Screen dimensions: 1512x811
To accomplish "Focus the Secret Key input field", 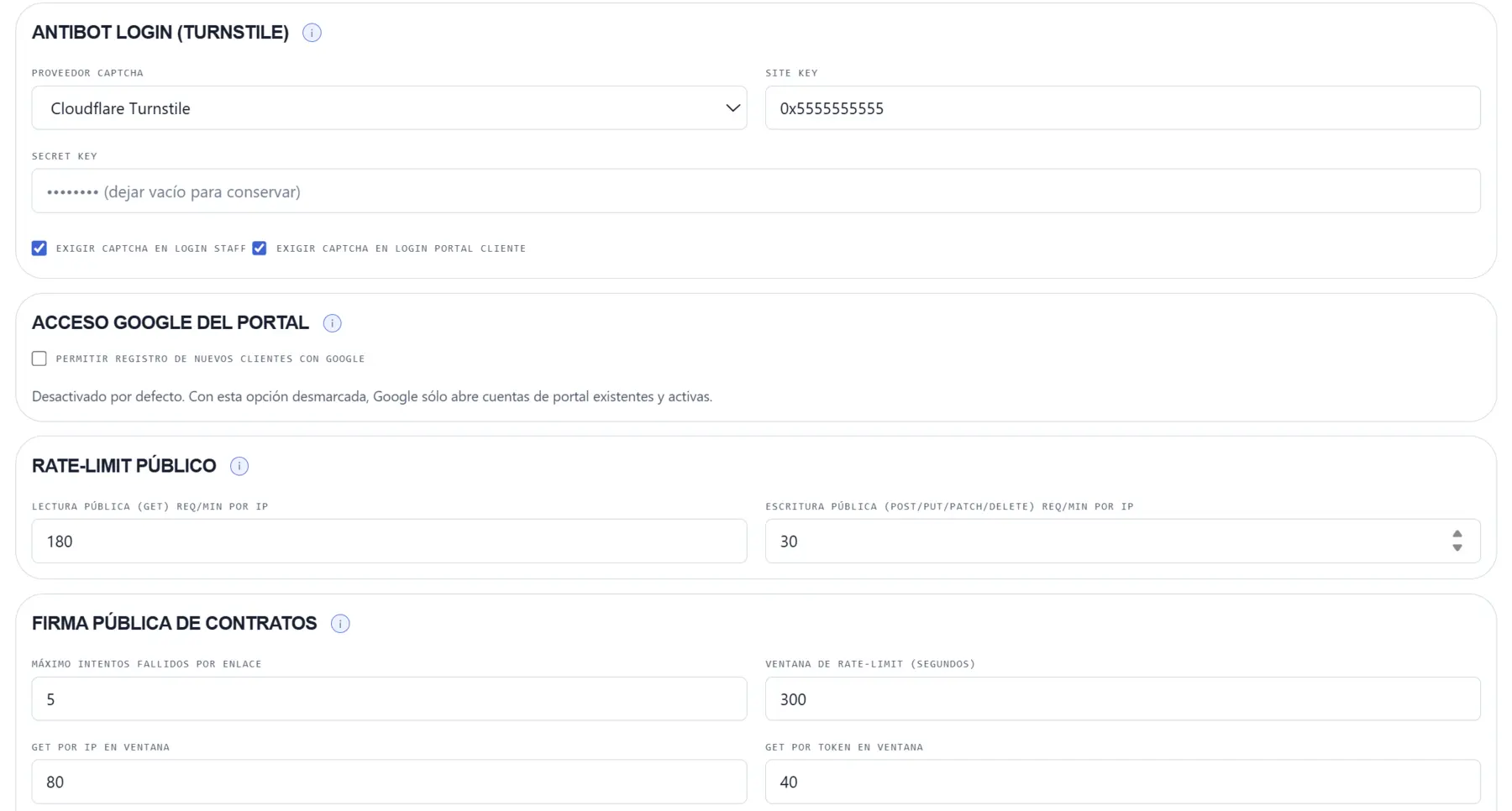I will [756, 191].
